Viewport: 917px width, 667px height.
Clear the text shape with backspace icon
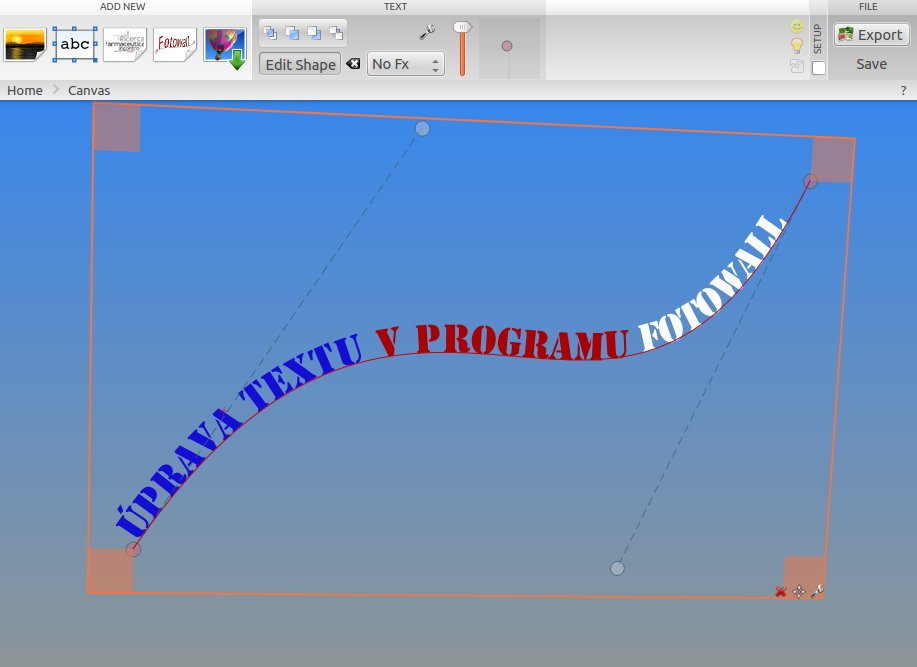(353, 64)
